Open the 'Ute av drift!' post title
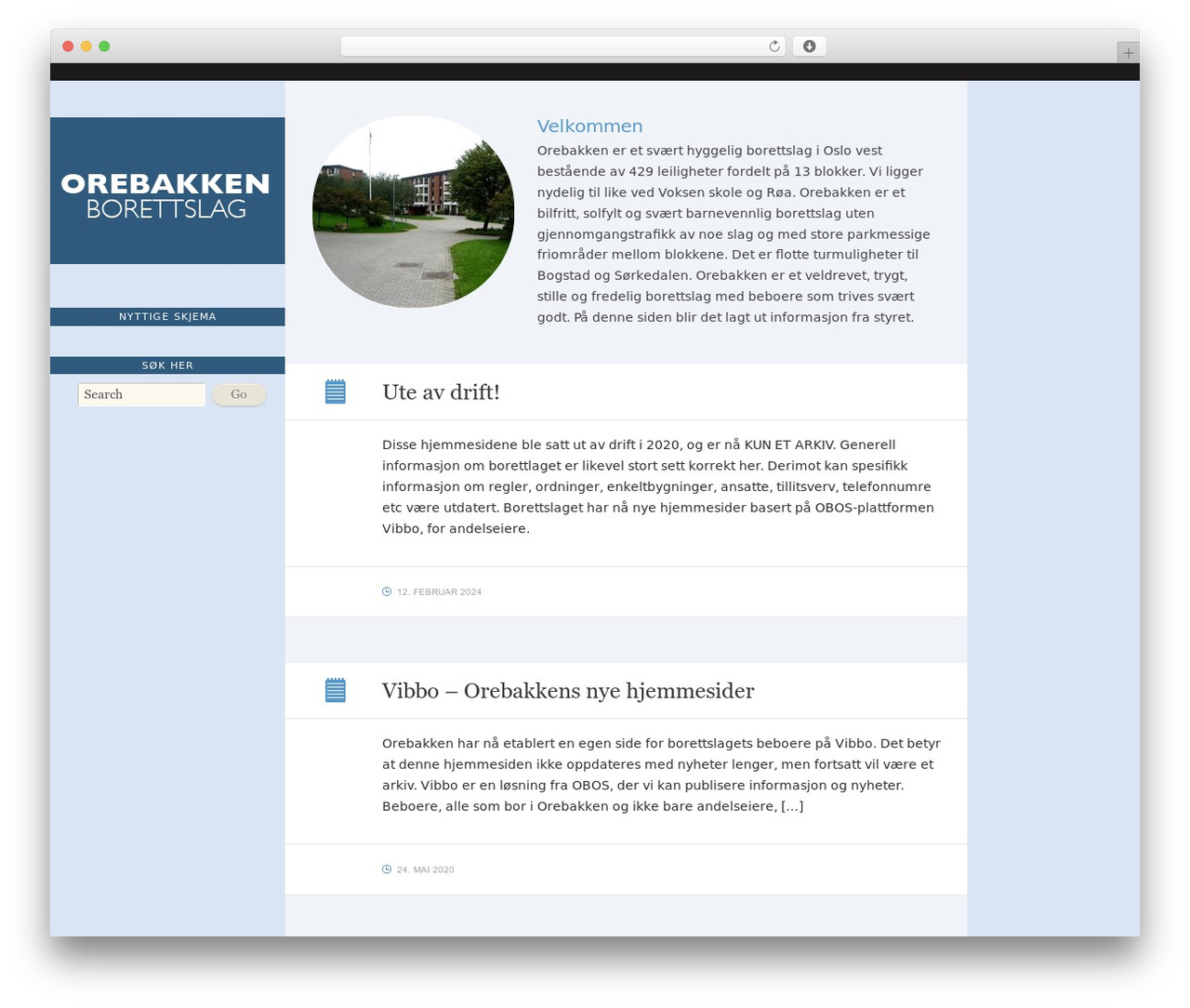The width and height of the screenshot is (1190, 1008). coord(441,392)
